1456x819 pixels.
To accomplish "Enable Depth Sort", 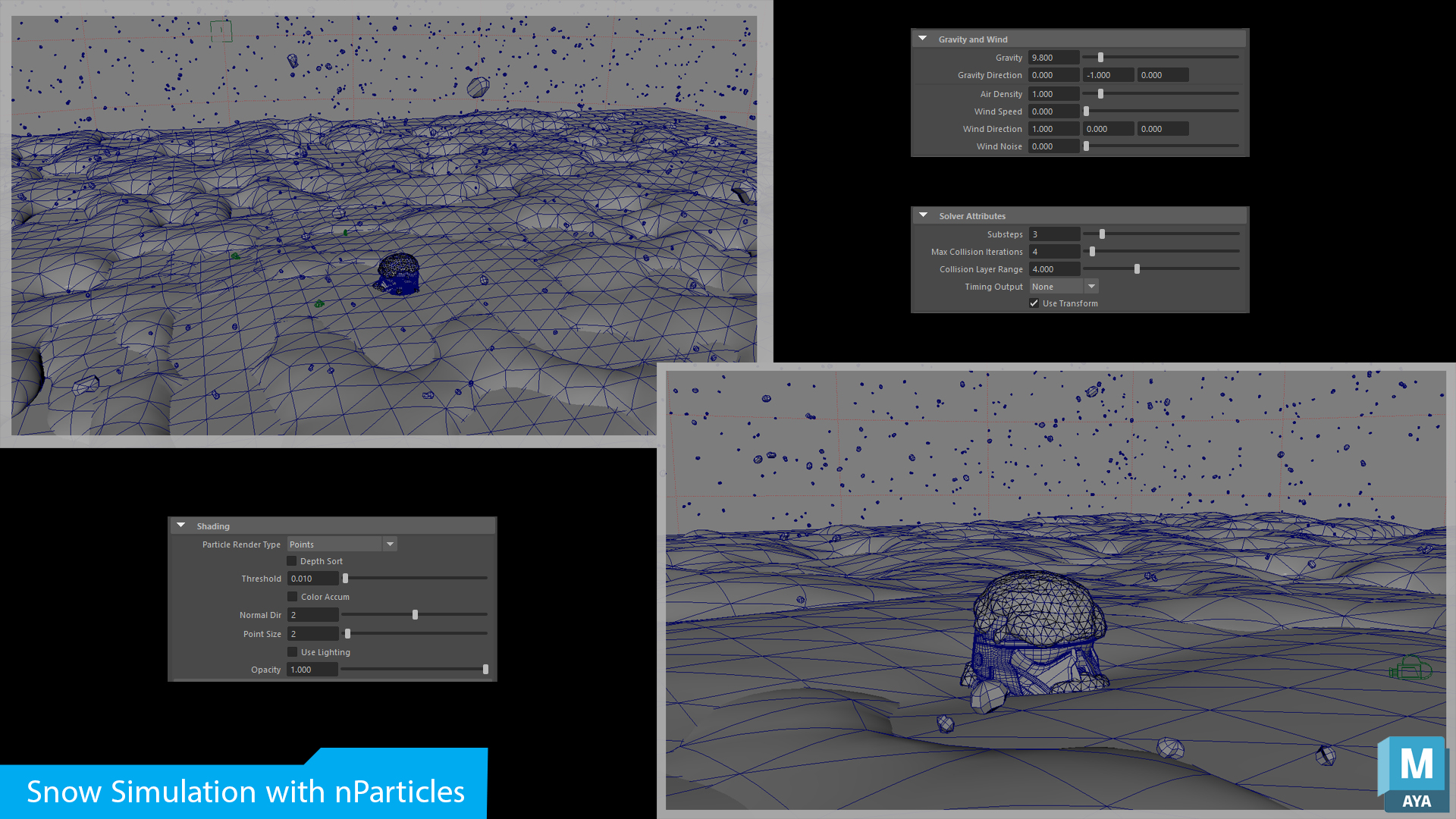I will coord(292,560).
